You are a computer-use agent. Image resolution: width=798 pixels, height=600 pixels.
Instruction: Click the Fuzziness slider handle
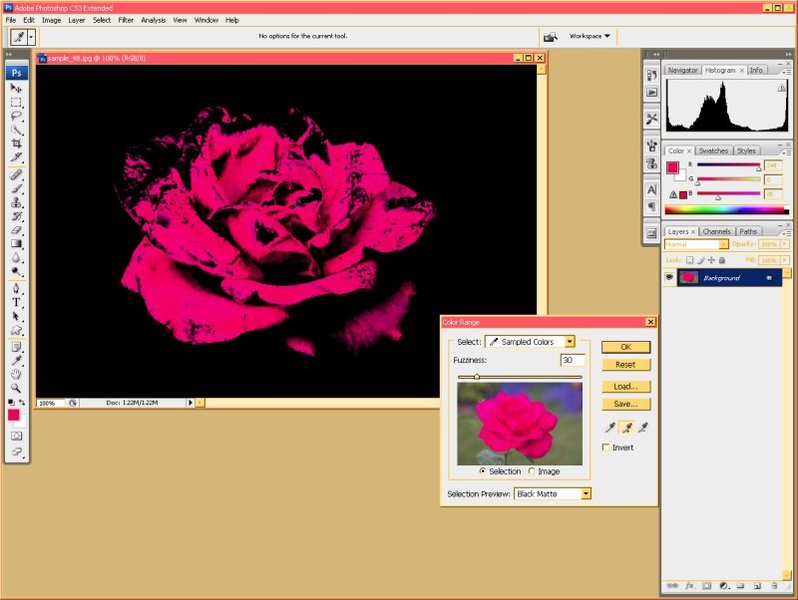pos(476,377)
